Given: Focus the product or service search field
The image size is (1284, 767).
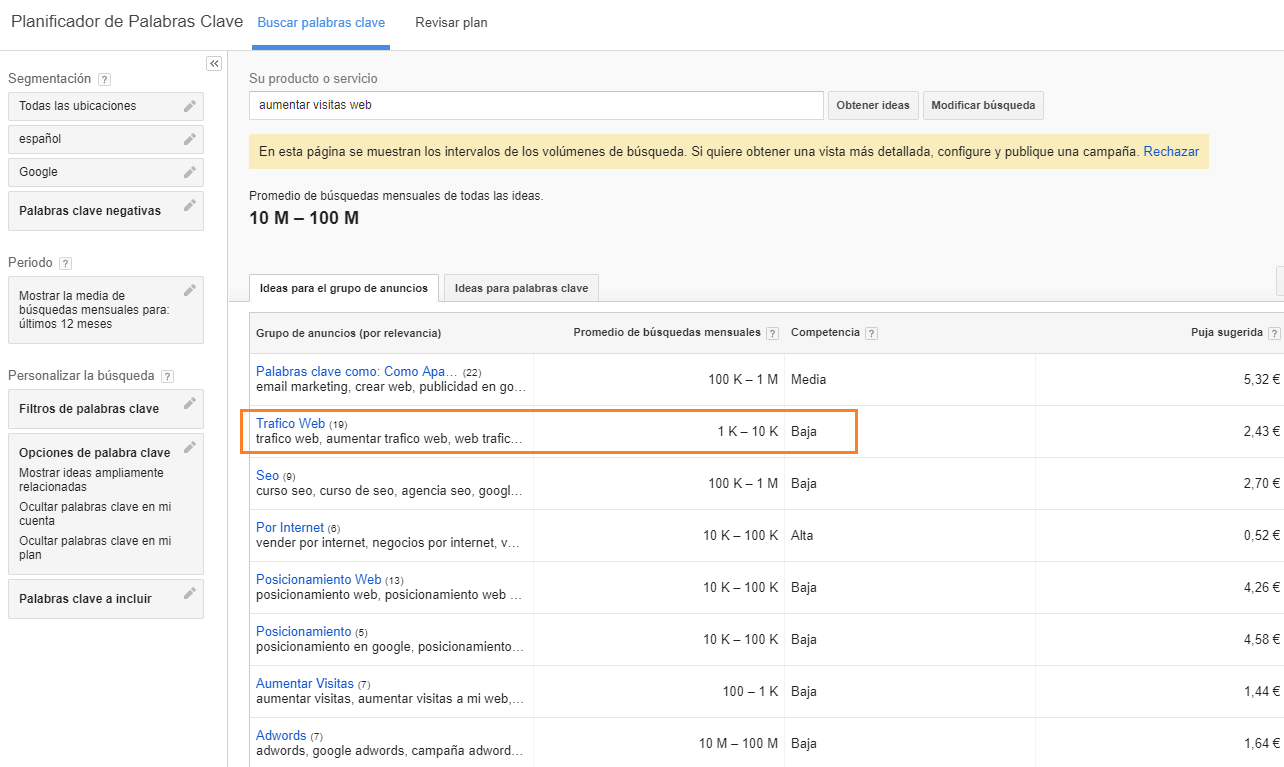Looking at the screenshot, I should pyautogui.click(x=536, y=105).
